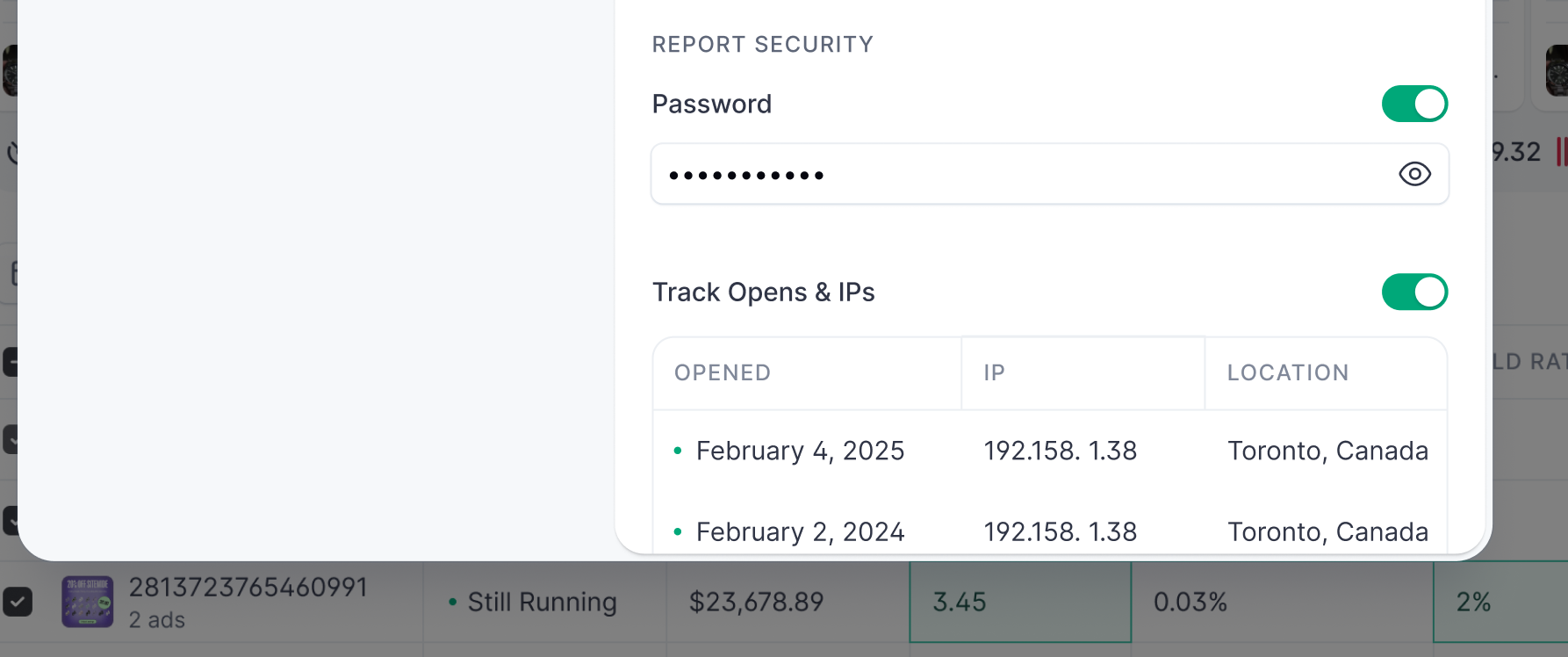Image resolution: width=1568 pixels, height=657 pixels.
Task: Click the green dot beside February 4, 2025
Action: click(x=677, y=451)
